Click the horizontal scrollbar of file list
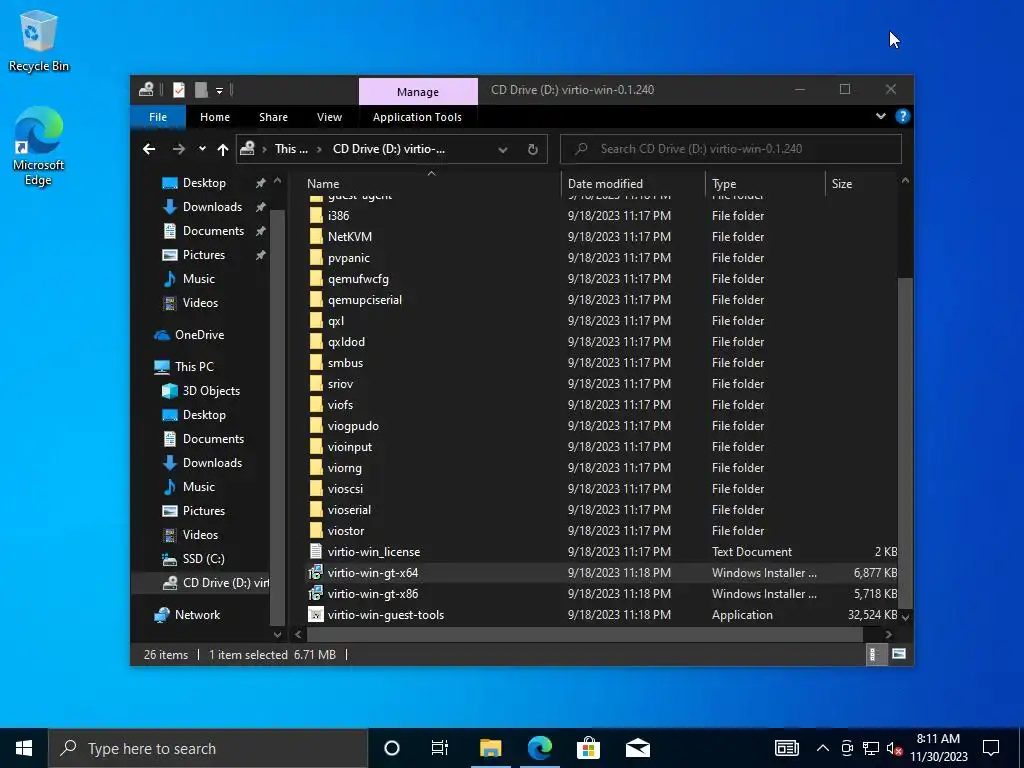 coord(585,634)
